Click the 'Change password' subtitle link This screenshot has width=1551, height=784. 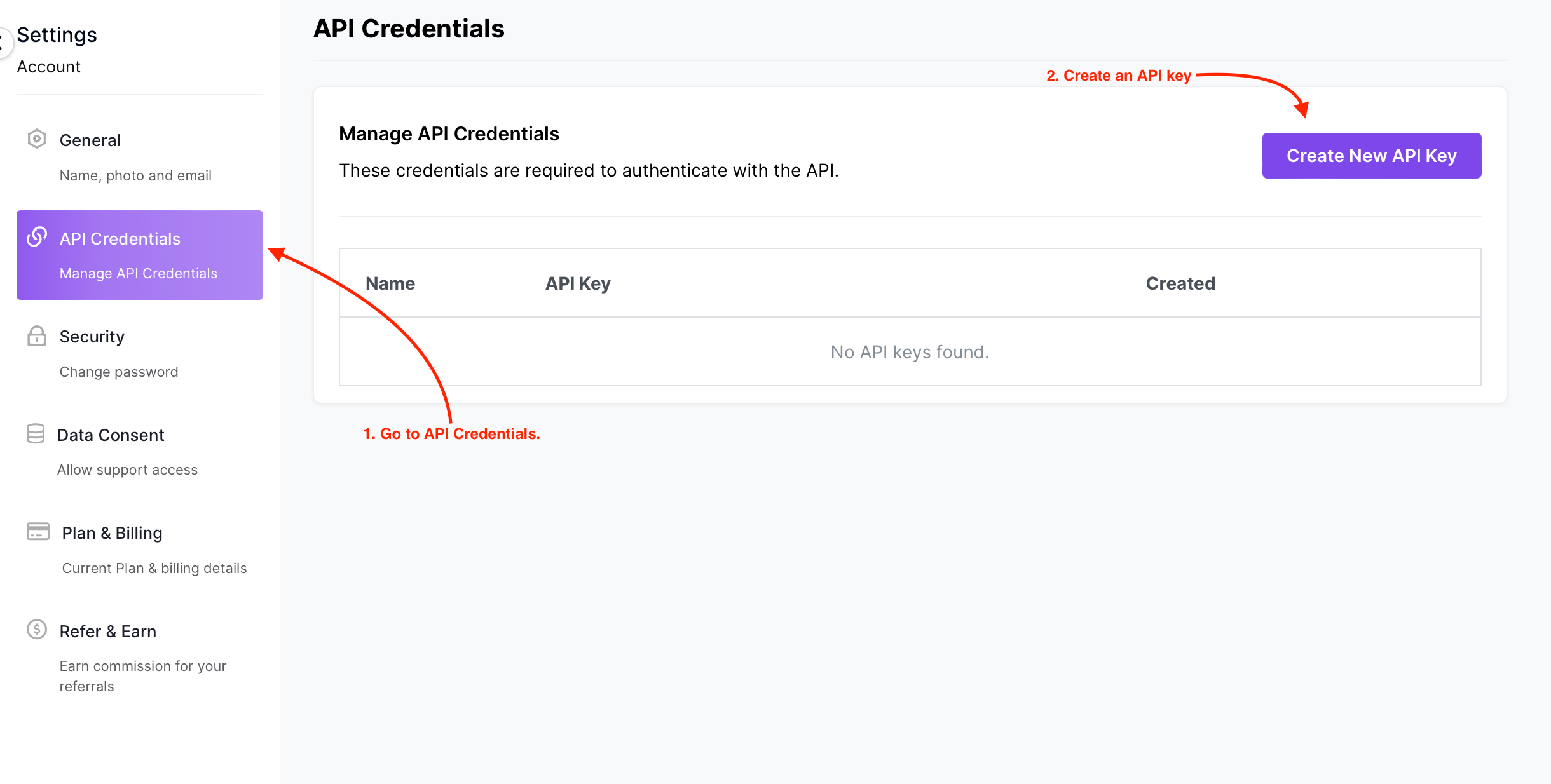coord(119,372)
